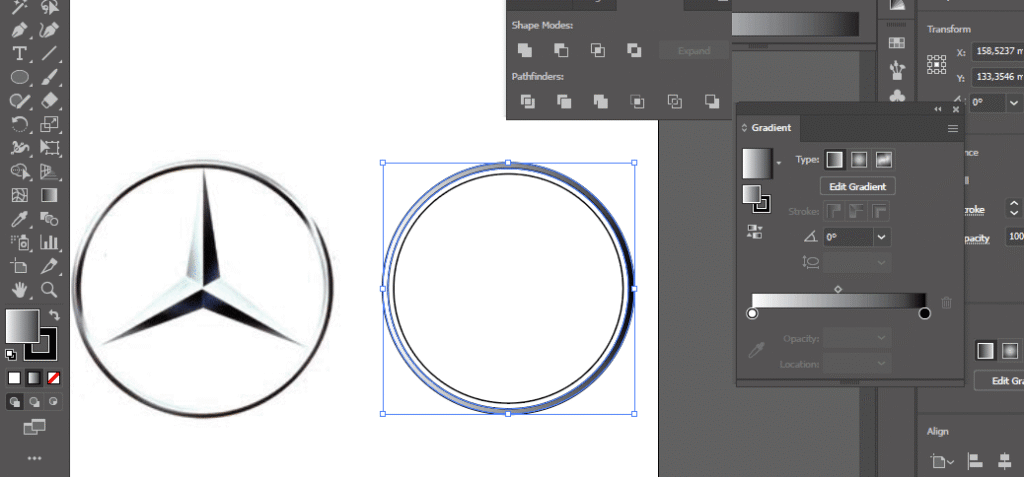Expand the gradient swatch preset dropdown arrow
Screen dimensions: 1024x477
(779, 161)
